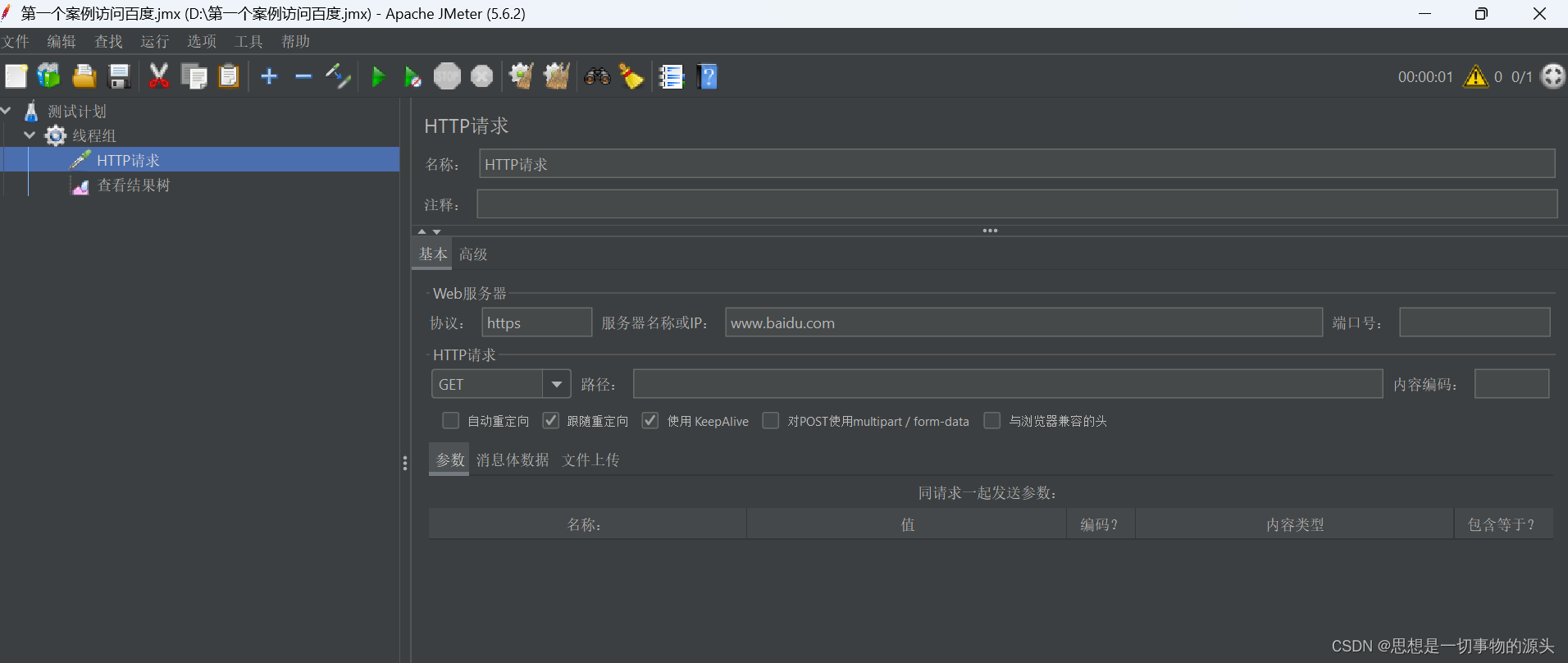Viewport: 1568px width, 663px height.
Task: Collapse all tree nodes with minus icon
Action: 303,76
